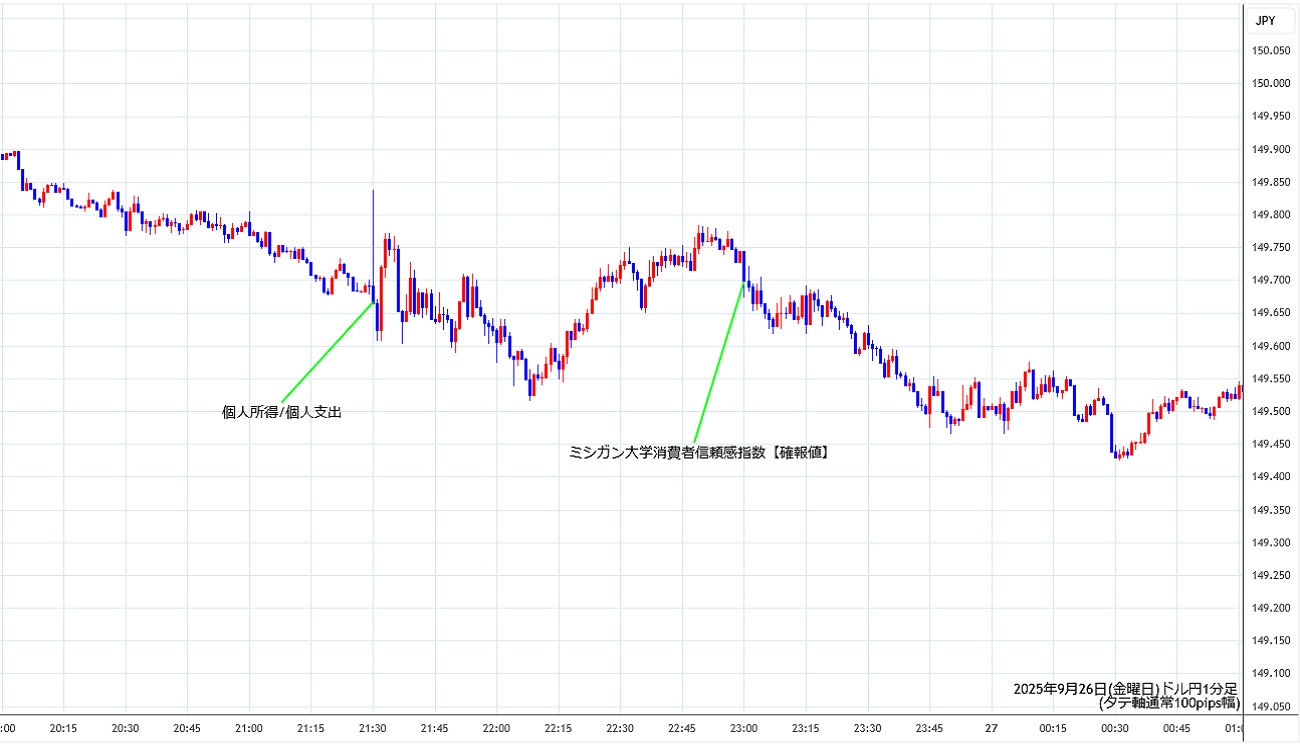Click the 22:30 time axis label
The height and width of the screenshot is (745, 1300).
click(x=621, y=730)
